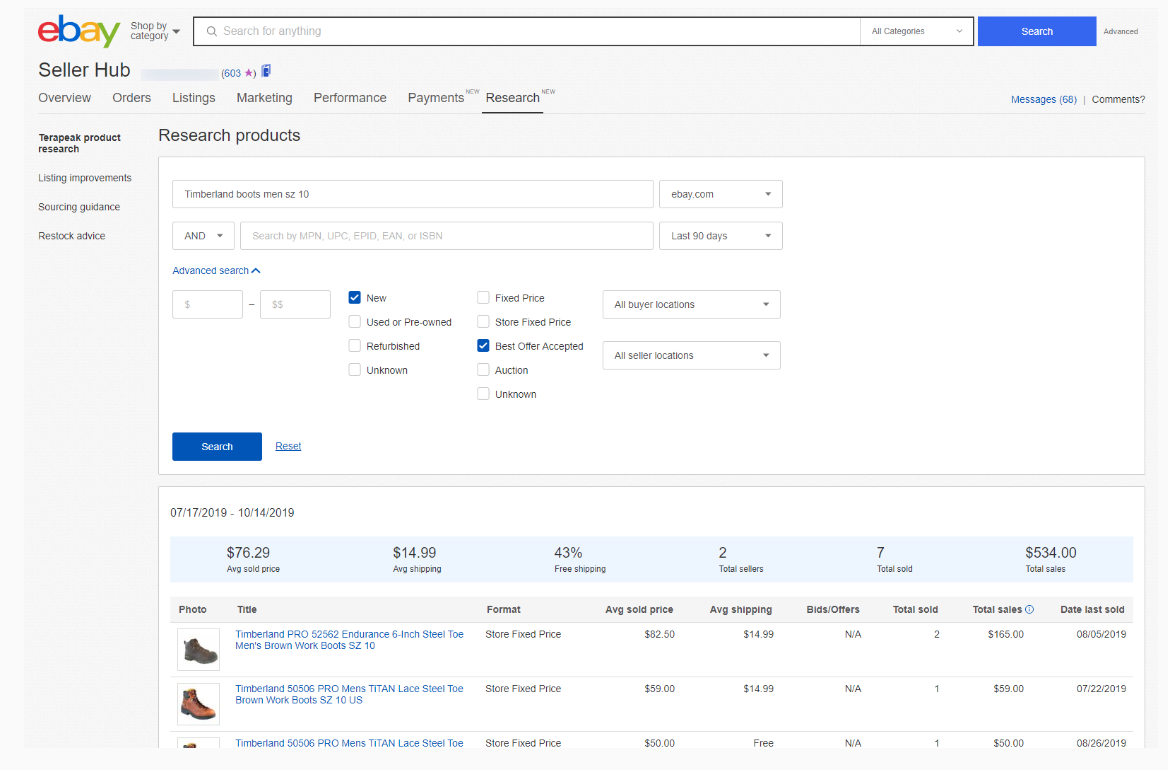Go to the Overview tab
The width and height of the screenshot is (1168, 770).
point(65,98)
